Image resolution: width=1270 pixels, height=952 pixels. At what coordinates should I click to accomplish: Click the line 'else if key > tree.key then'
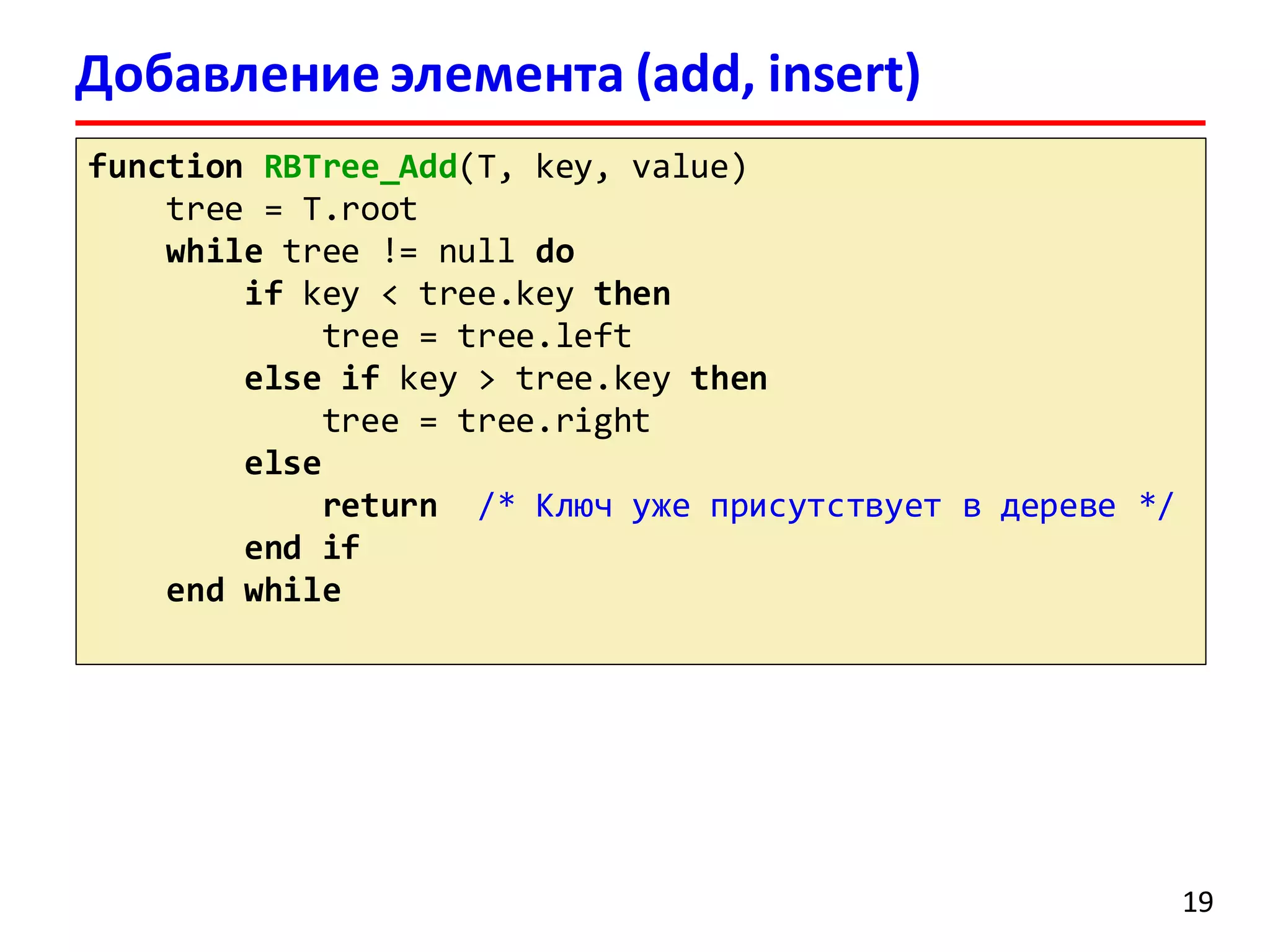coord(505,379)
